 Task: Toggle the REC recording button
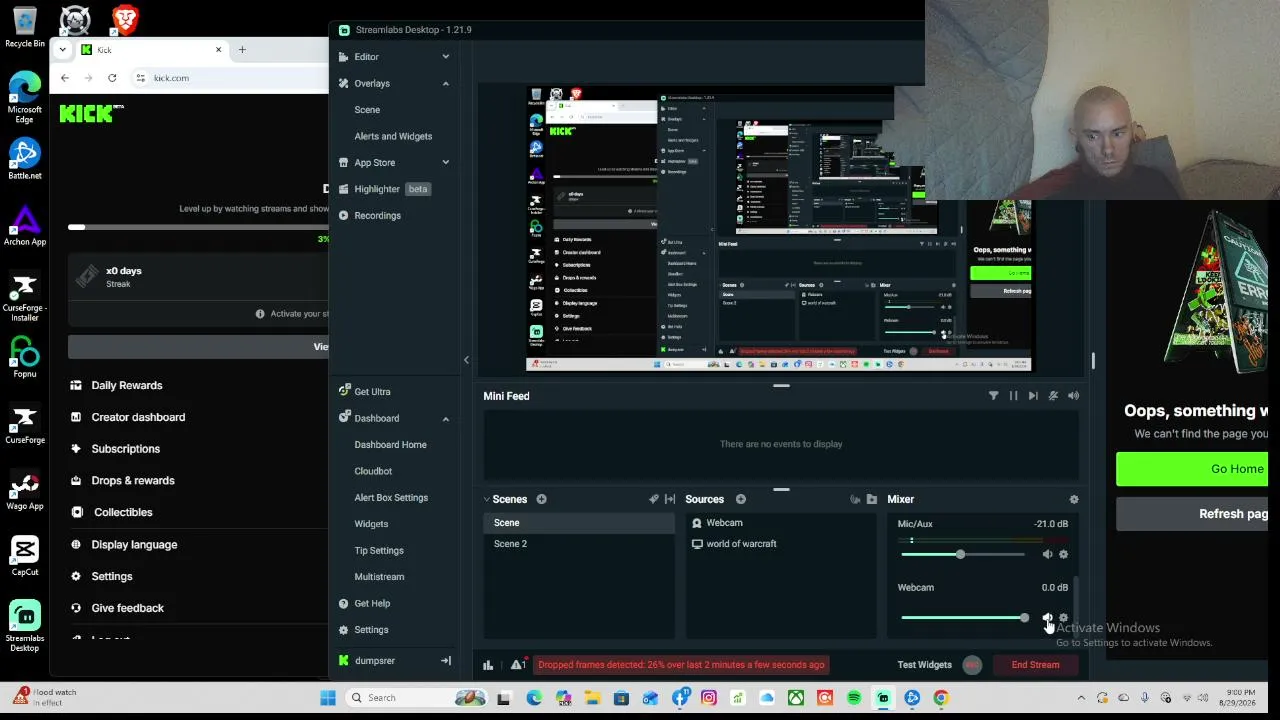(972, 665)
